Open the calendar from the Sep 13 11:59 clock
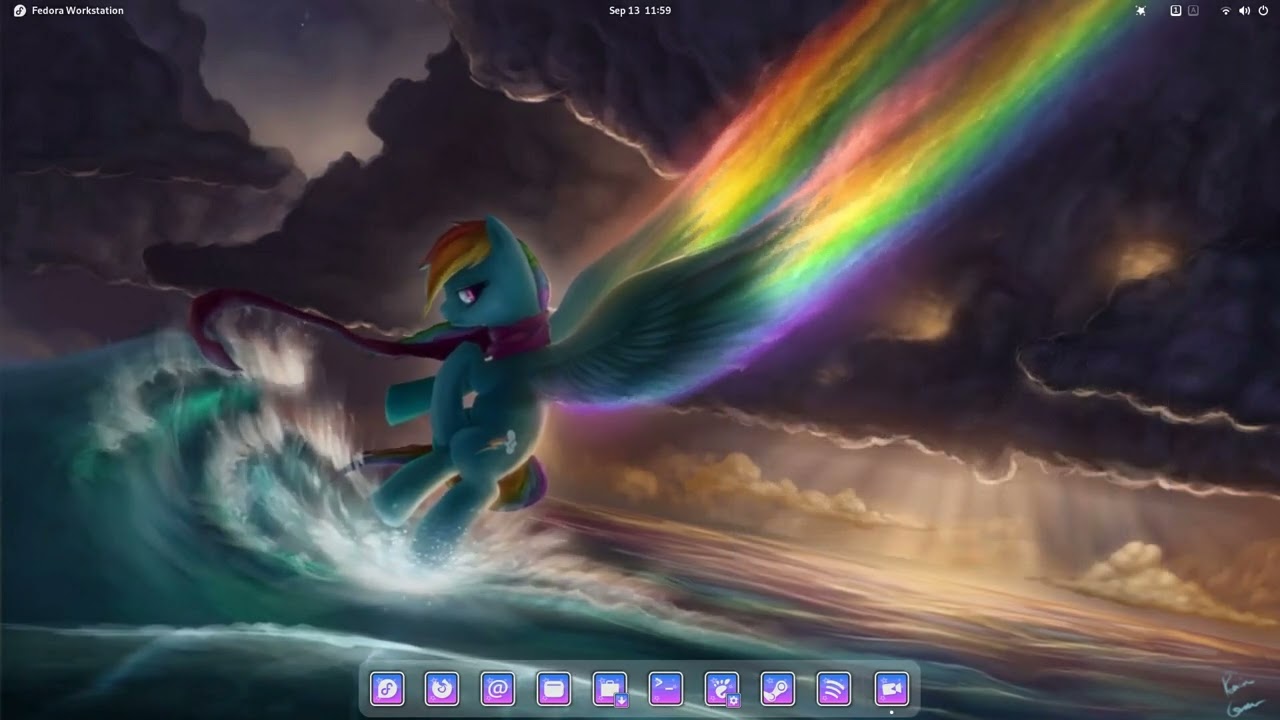 click(640, 10)
